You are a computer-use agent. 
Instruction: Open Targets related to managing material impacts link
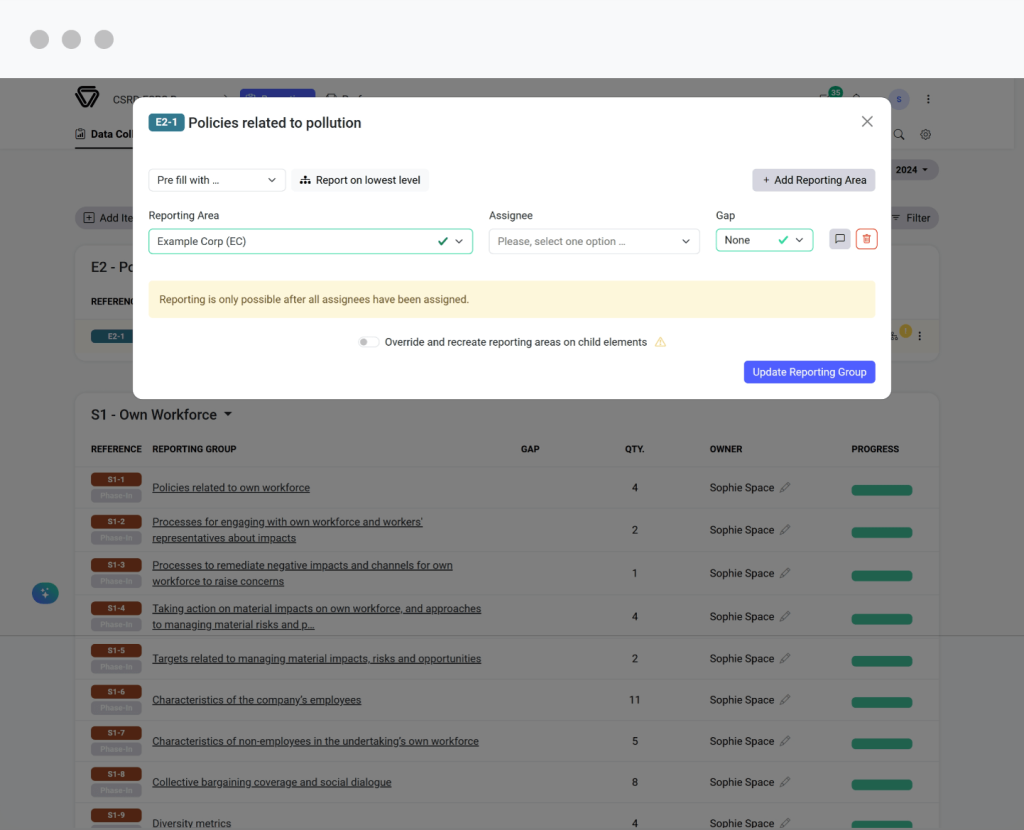(316, 658)
